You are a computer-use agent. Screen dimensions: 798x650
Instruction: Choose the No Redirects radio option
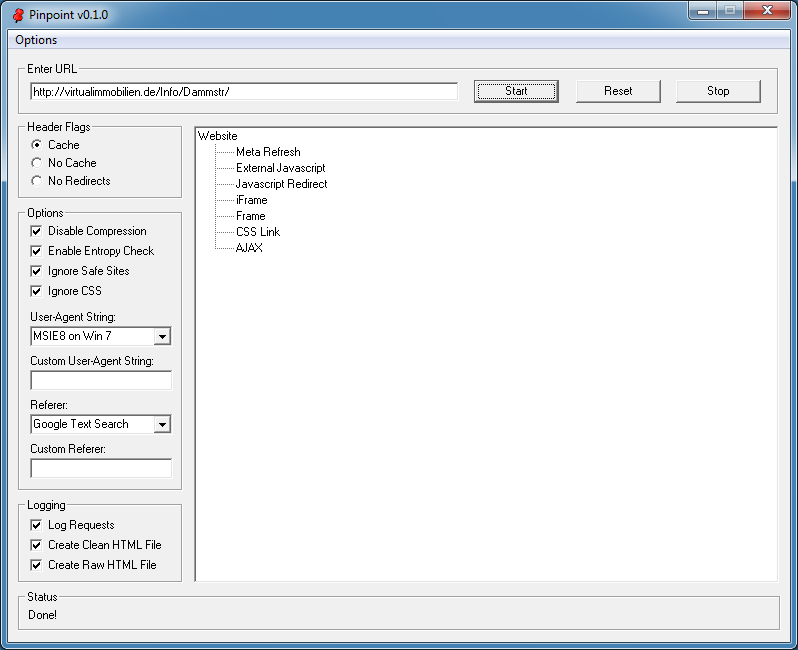(x=37, y=181)
